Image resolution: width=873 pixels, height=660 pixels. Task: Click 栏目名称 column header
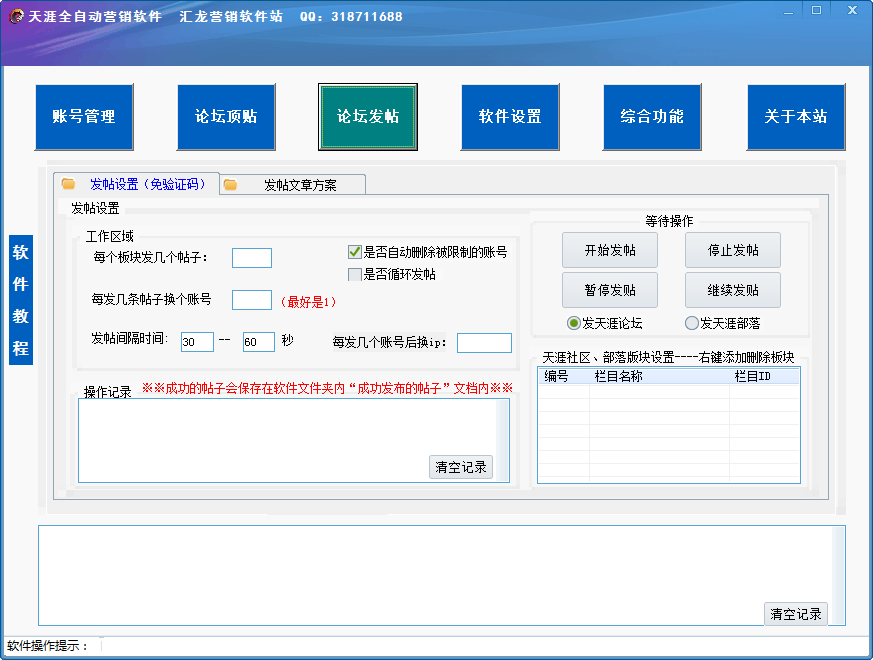(x=659, y=377)
